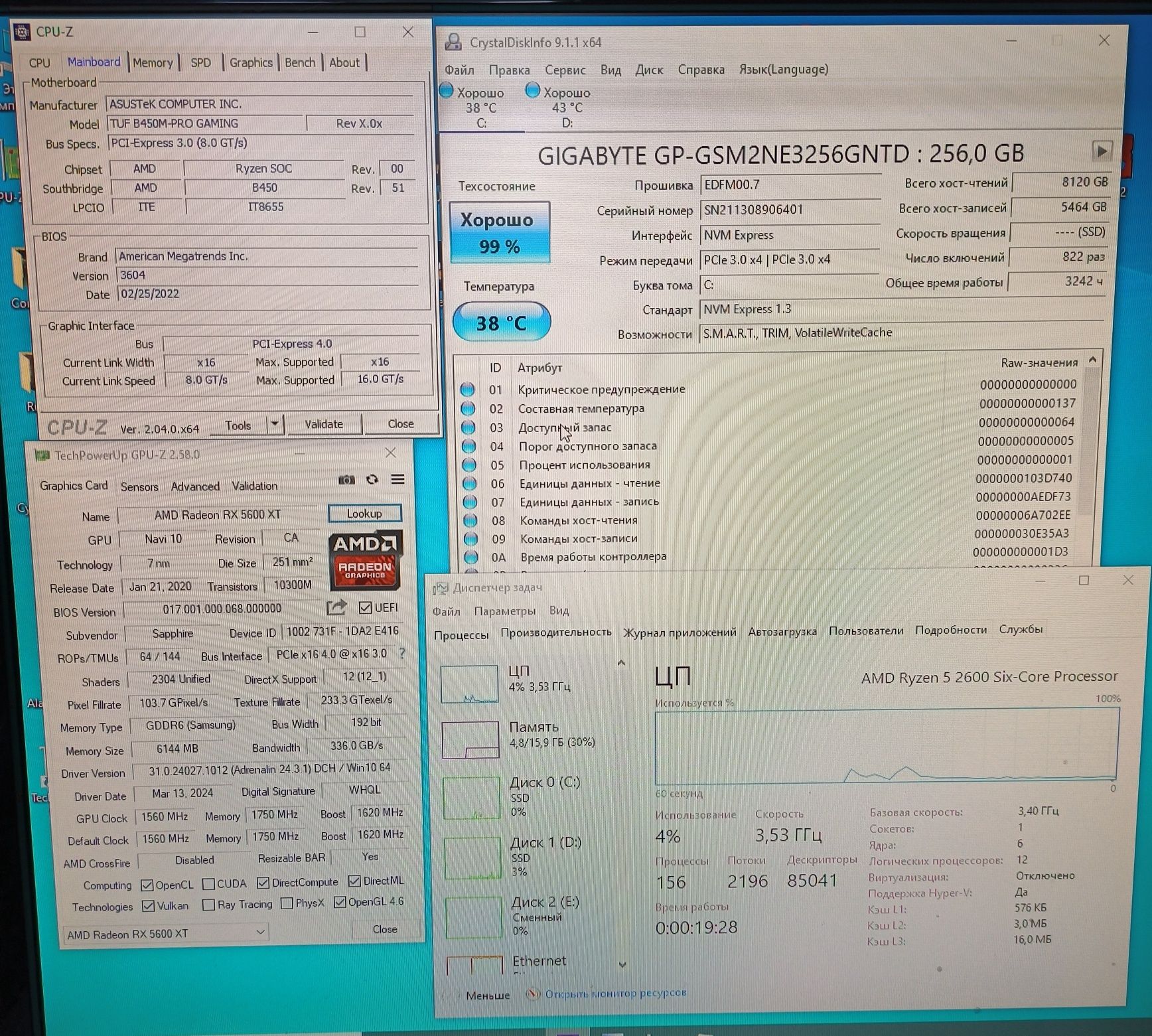This screenshot has width=1152, height=1036.
Task: Toggle PhysX checkbox
Action: 287,903
